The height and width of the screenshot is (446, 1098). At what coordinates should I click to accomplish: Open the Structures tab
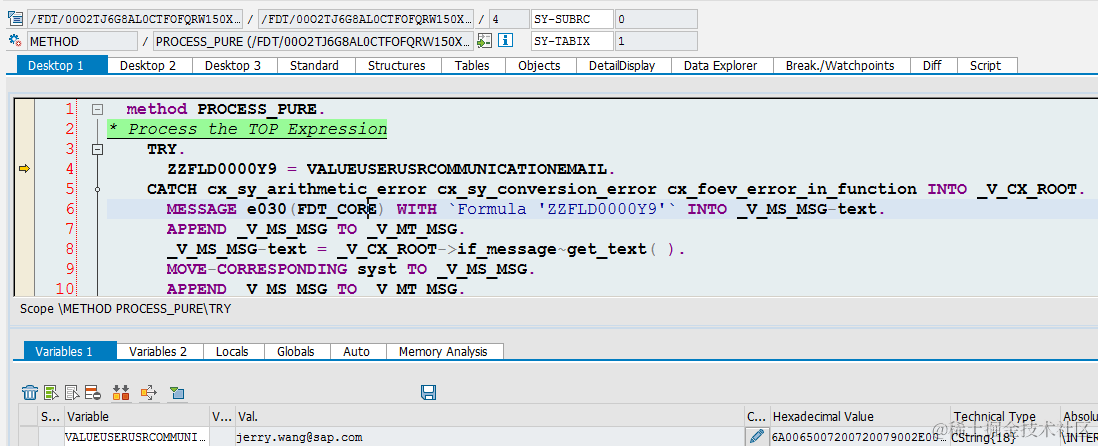pos(396,65)
